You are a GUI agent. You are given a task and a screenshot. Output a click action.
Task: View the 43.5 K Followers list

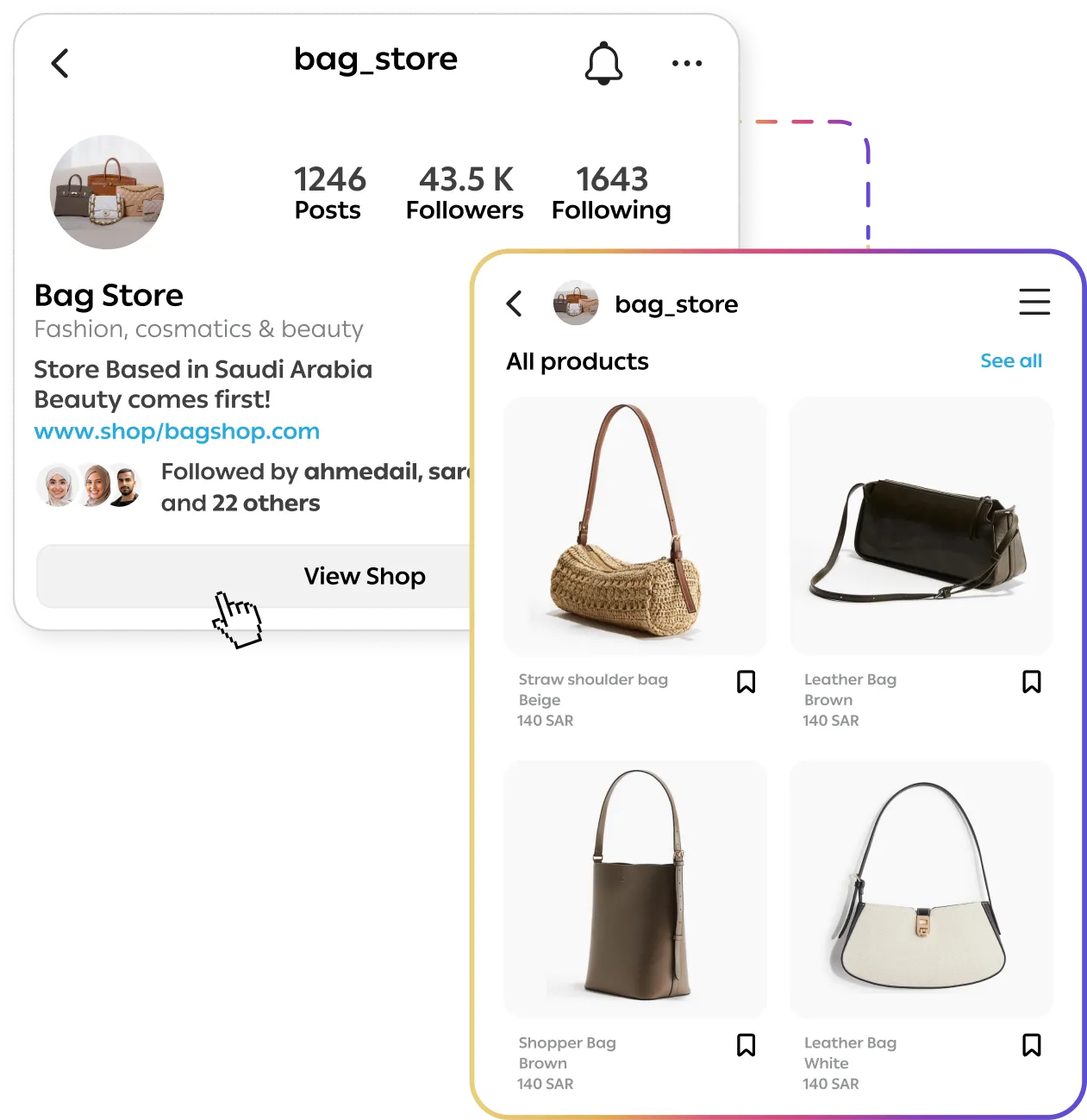465,193
